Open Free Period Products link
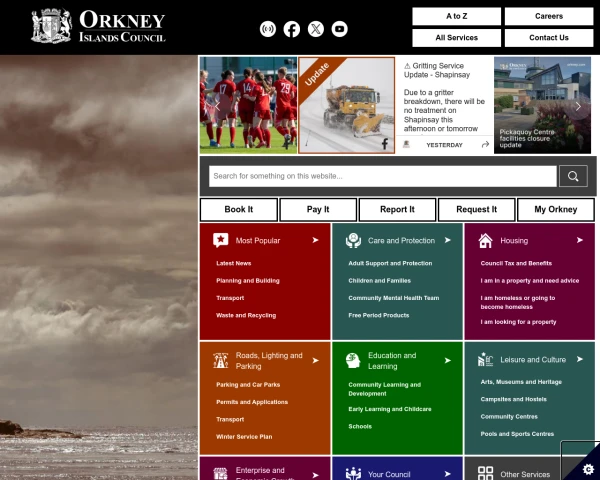This screenshot has height=480, width=600. pos(378,315)
